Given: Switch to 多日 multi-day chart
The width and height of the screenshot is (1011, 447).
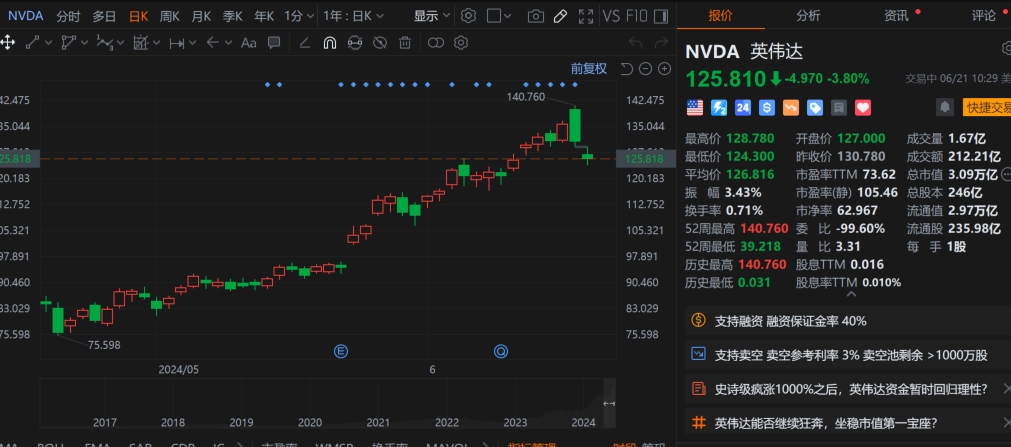Looking at the screenshot, I should click(x=104, y=16).
